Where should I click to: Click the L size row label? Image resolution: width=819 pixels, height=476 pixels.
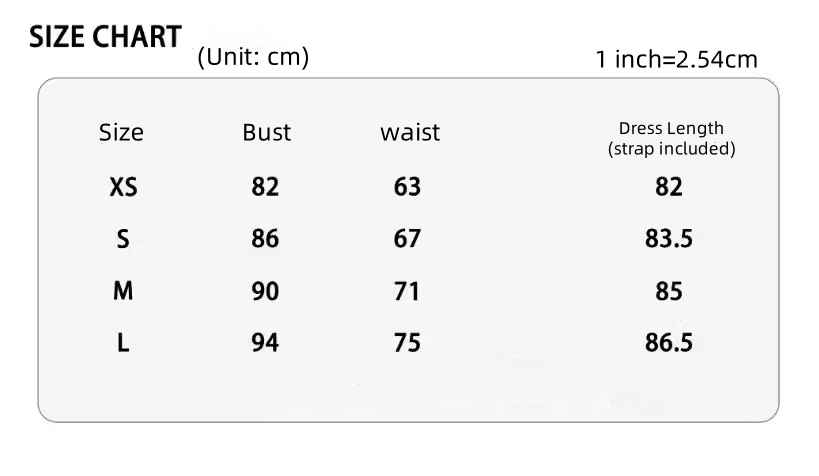click(x=123, y=344)
